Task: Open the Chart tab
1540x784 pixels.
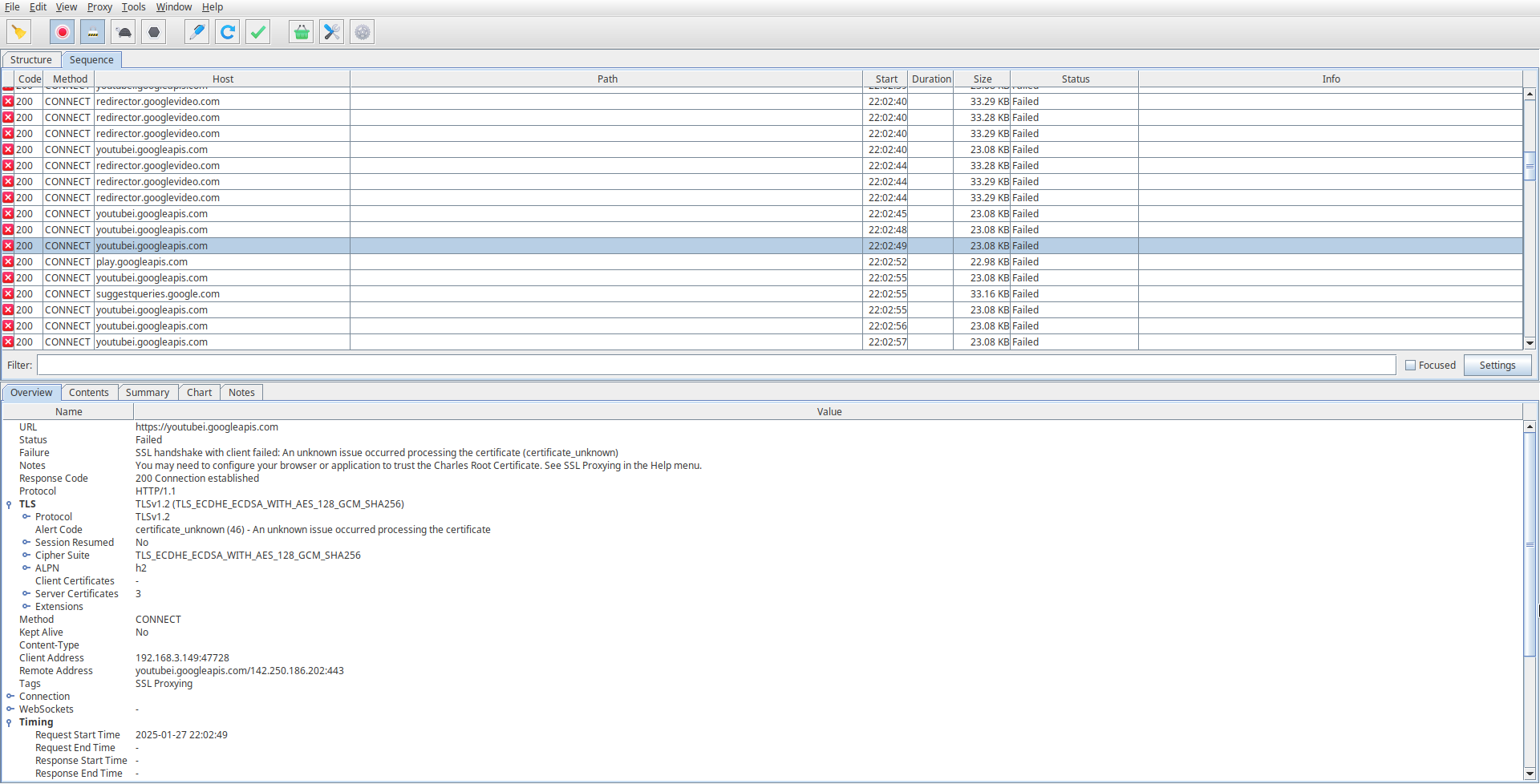Action: (199, 393)
